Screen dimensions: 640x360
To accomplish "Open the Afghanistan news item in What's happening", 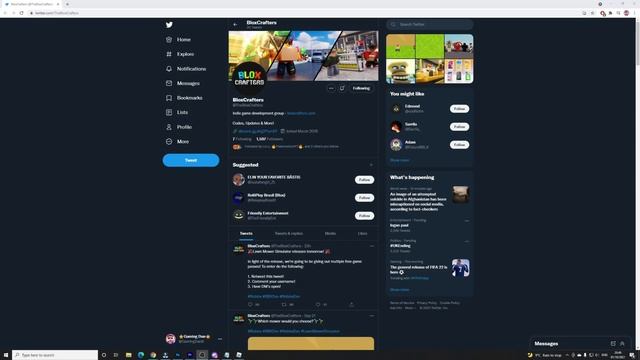I will pos(429,200).
